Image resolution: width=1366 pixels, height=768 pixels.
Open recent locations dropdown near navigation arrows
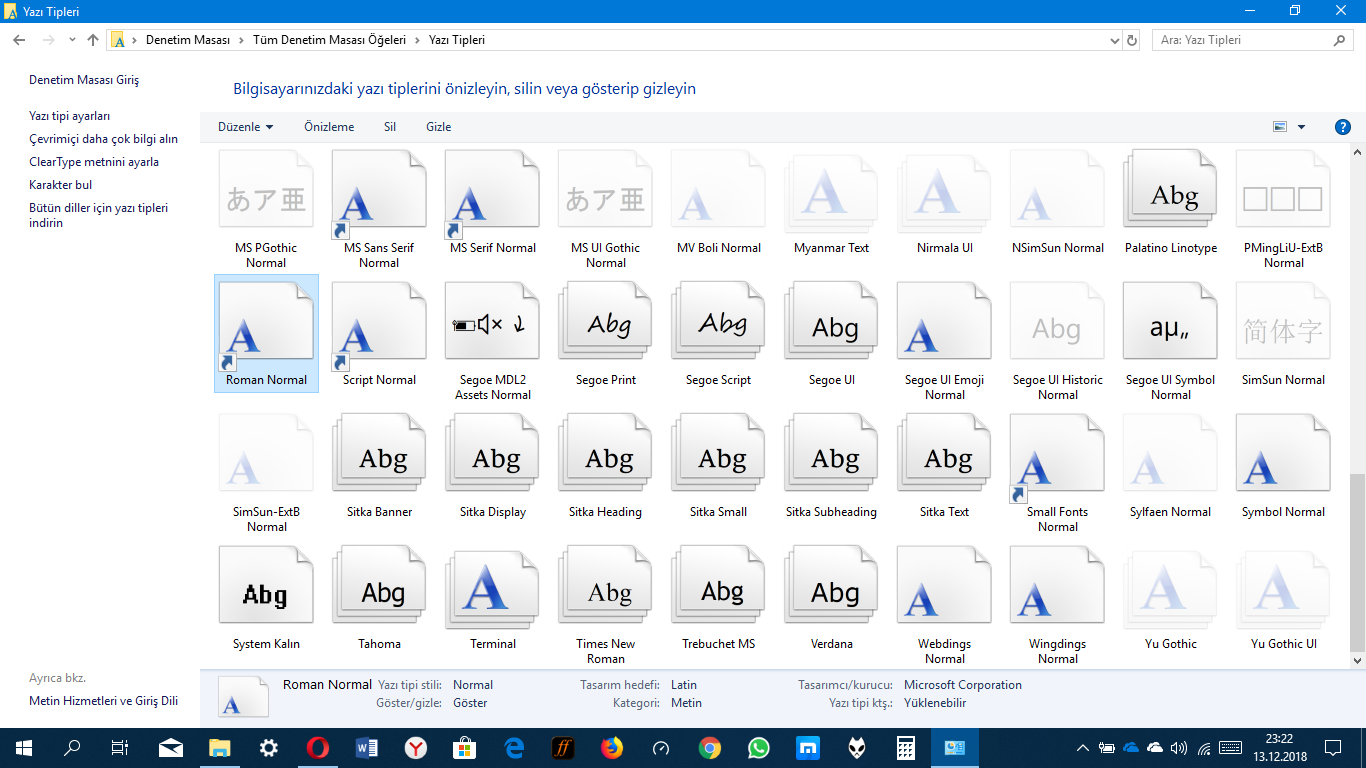[72, 40]
